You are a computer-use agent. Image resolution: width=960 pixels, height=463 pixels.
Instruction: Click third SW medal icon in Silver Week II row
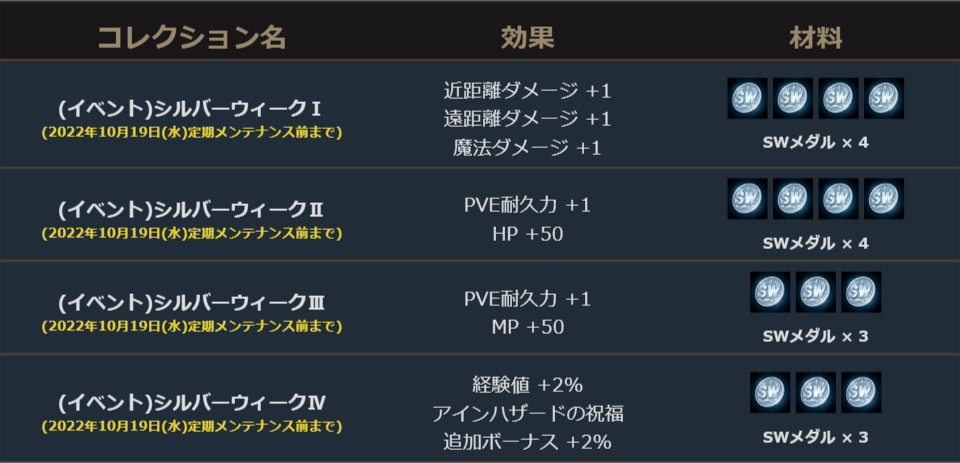point(838,199)
